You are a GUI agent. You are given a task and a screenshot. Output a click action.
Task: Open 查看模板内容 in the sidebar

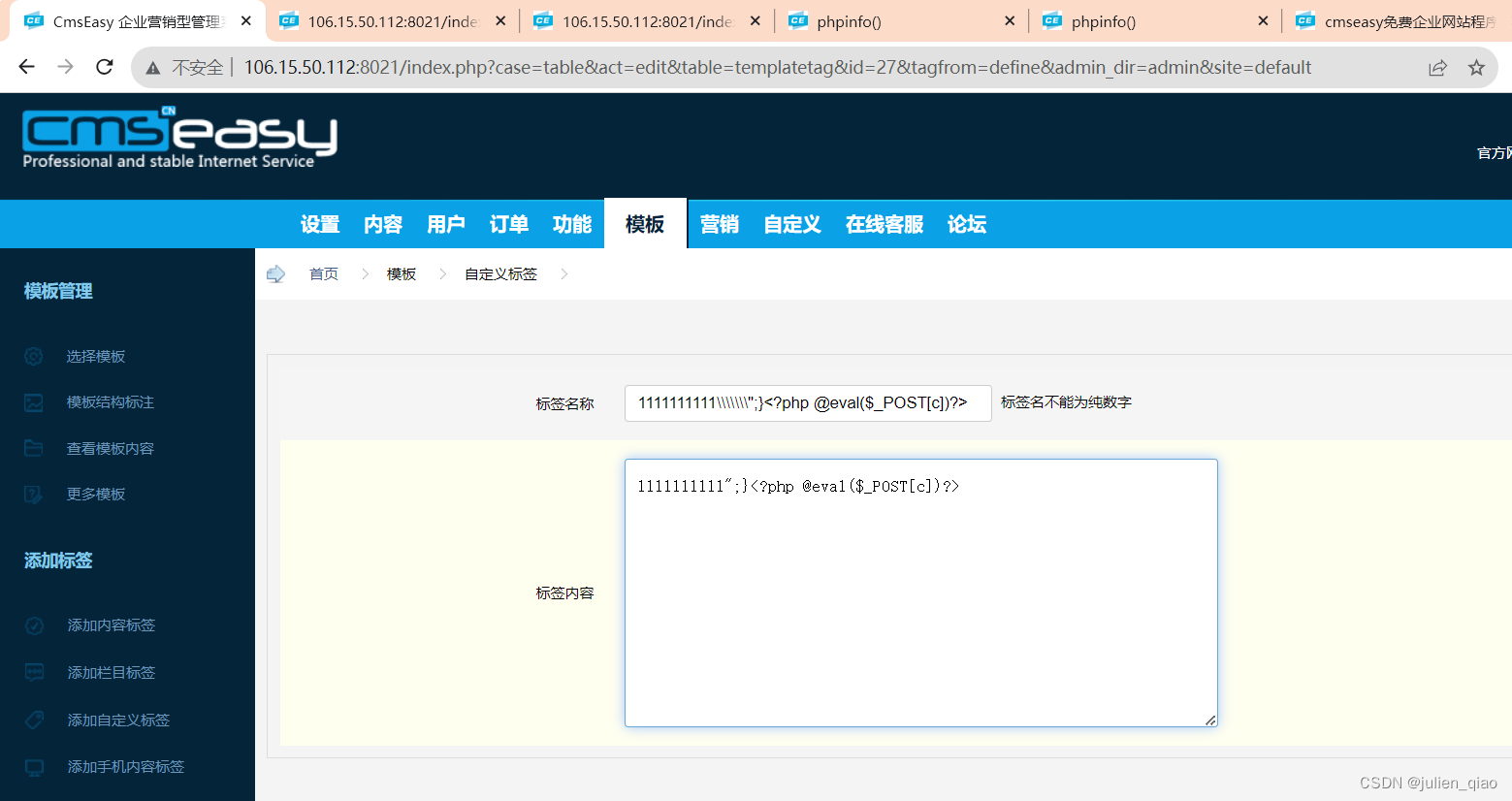[111, 448]
